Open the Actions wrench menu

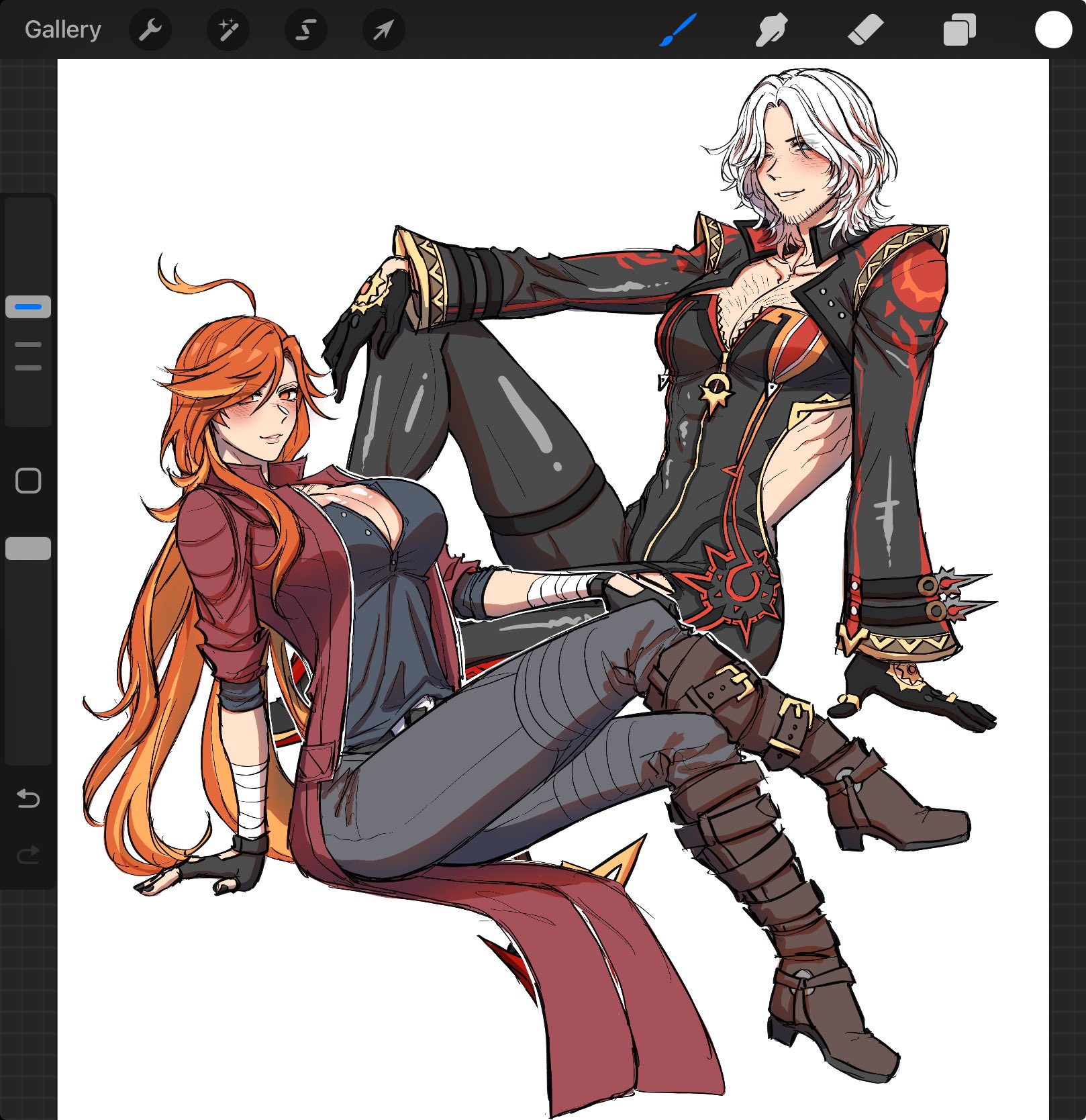coord(150,30)
